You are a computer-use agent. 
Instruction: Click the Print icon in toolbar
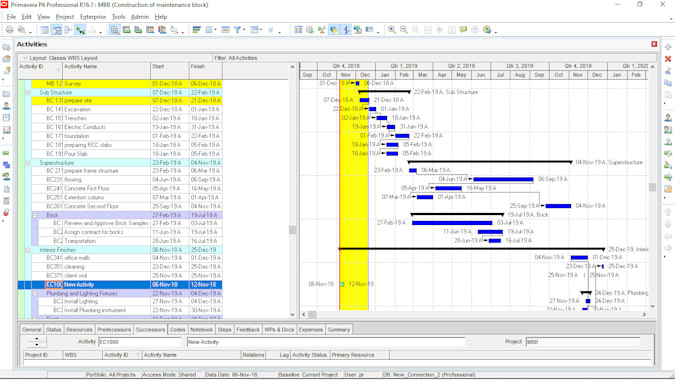(10, 30)
